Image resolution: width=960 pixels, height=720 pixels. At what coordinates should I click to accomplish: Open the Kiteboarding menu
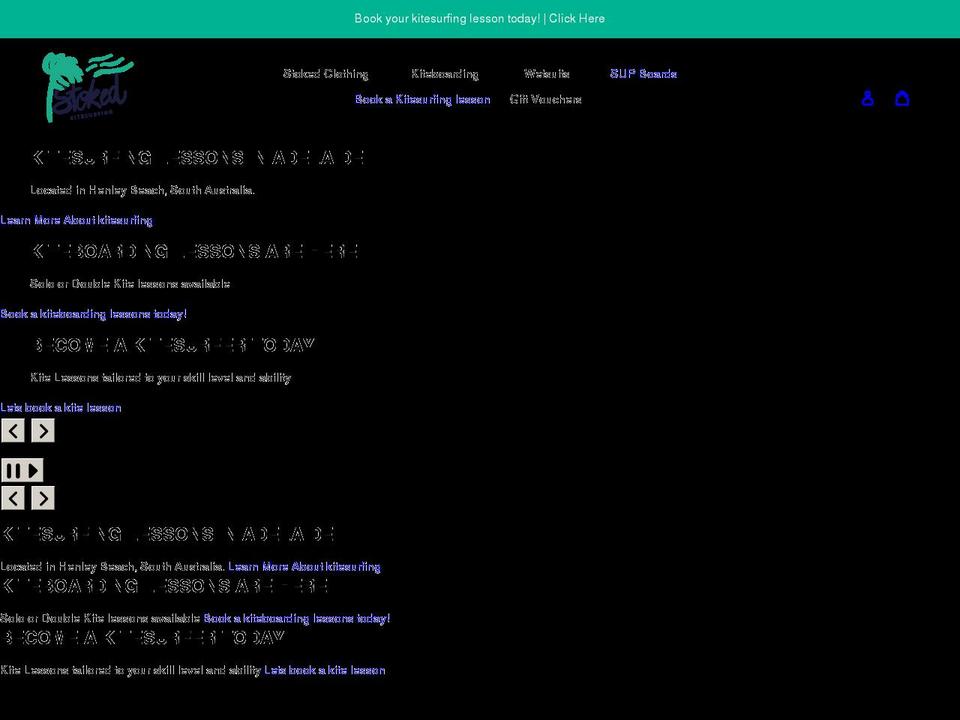click(445, 73)
